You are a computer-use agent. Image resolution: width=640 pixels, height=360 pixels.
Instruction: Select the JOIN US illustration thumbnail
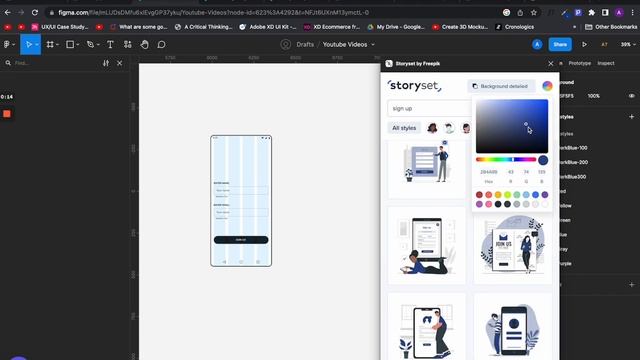pyautogui.click(x=513, y=246)
